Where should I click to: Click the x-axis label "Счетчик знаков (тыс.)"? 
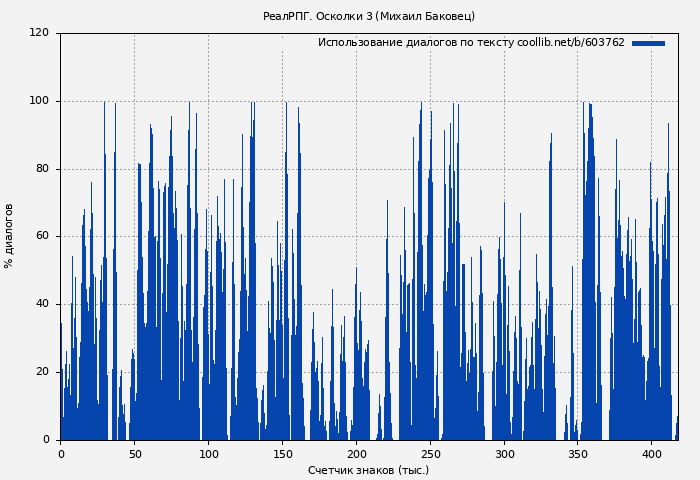[x=368, y=470]
